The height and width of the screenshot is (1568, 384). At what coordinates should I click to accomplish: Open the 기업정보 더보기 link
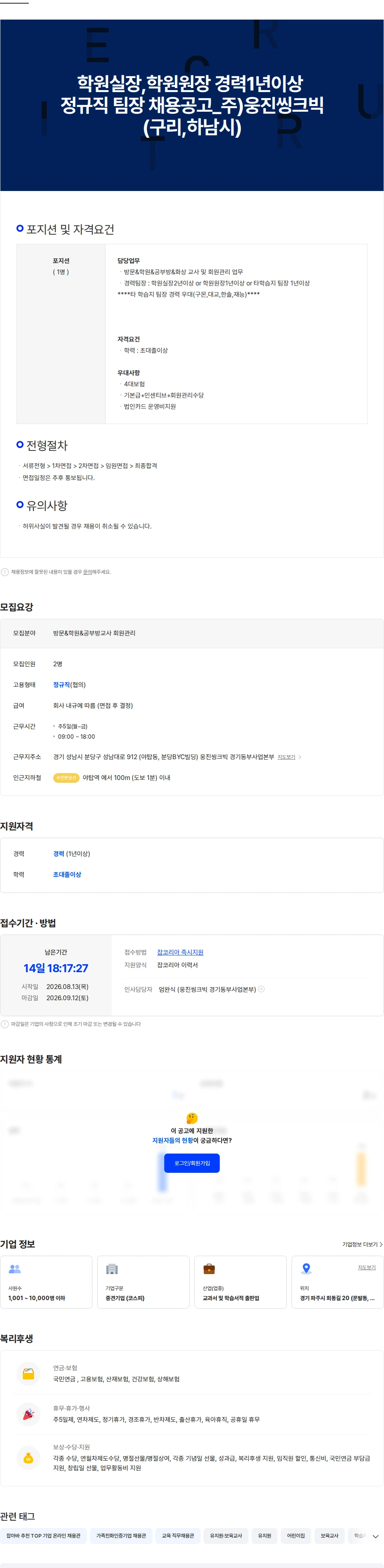362,1244
